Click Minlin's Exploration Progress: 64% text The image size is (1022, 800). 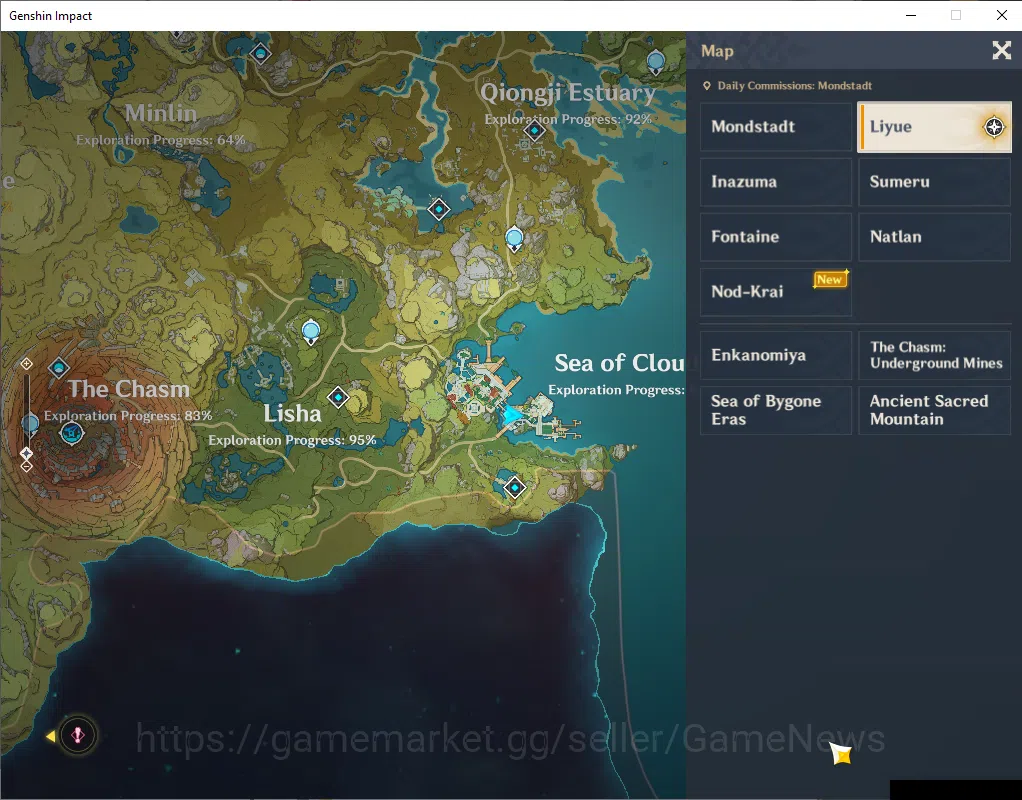point(160,140)
